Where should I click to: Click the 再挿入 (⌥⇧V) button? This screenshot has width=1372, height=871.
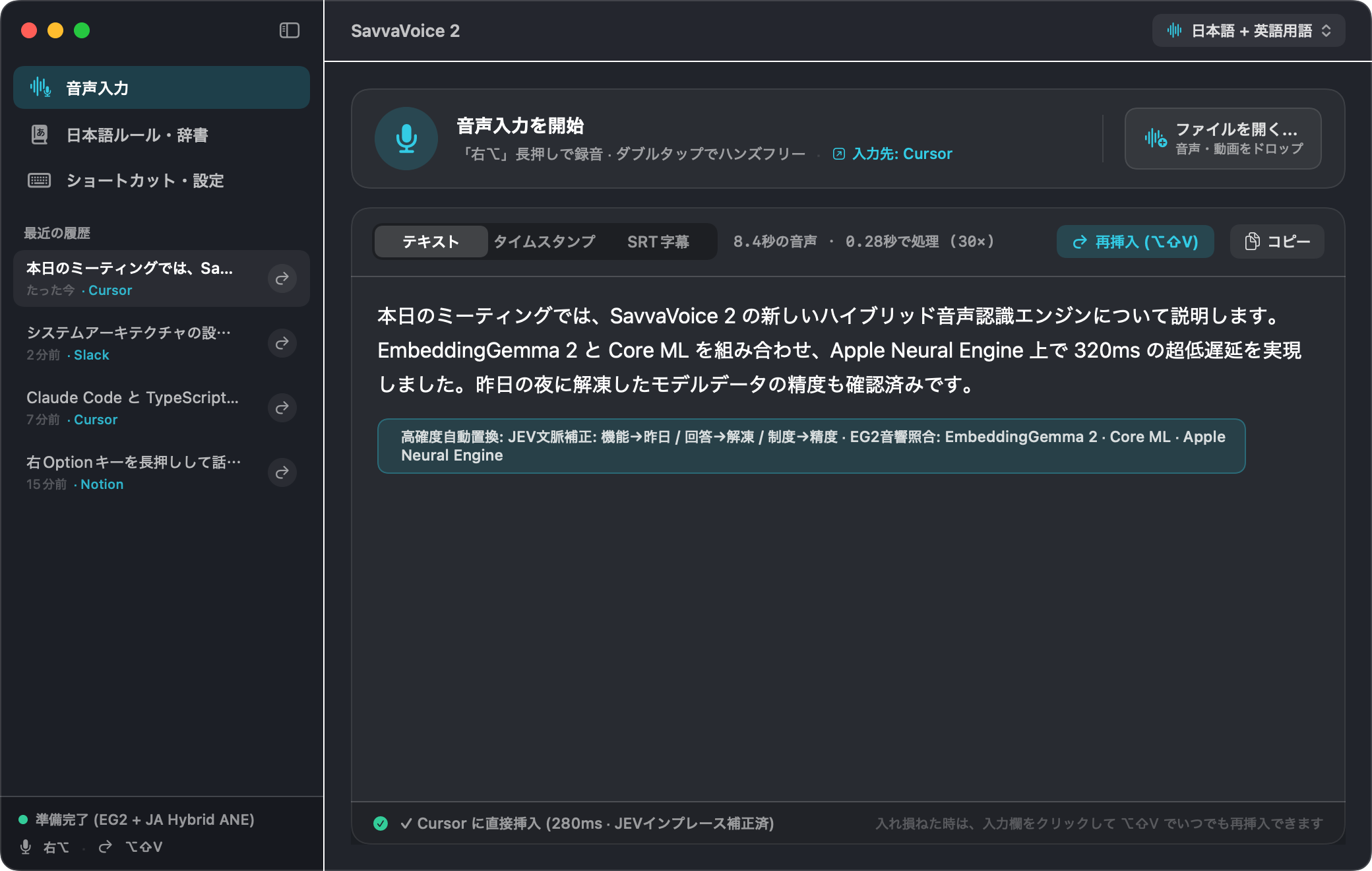(x=1135, y=242)
